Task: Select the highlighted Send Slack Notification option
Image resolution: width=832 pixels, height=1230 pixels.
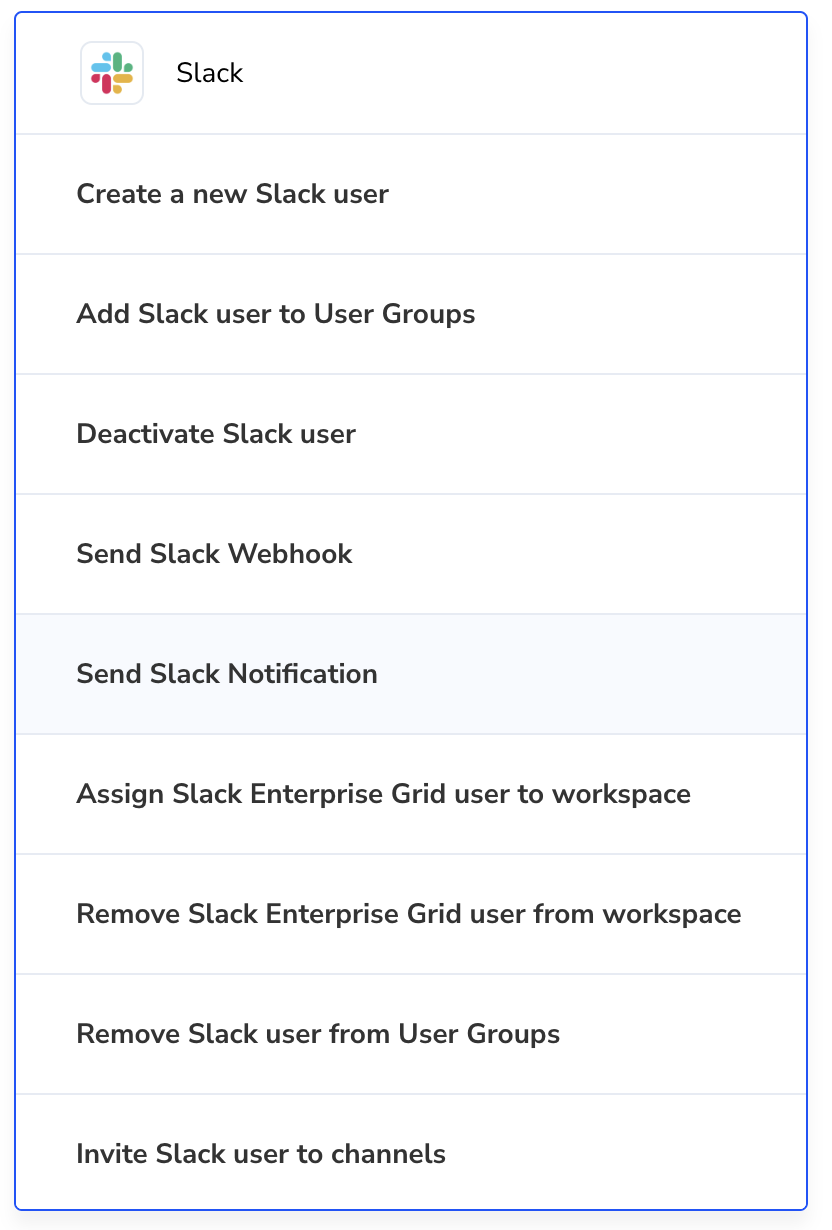Action: click(411, 674)
